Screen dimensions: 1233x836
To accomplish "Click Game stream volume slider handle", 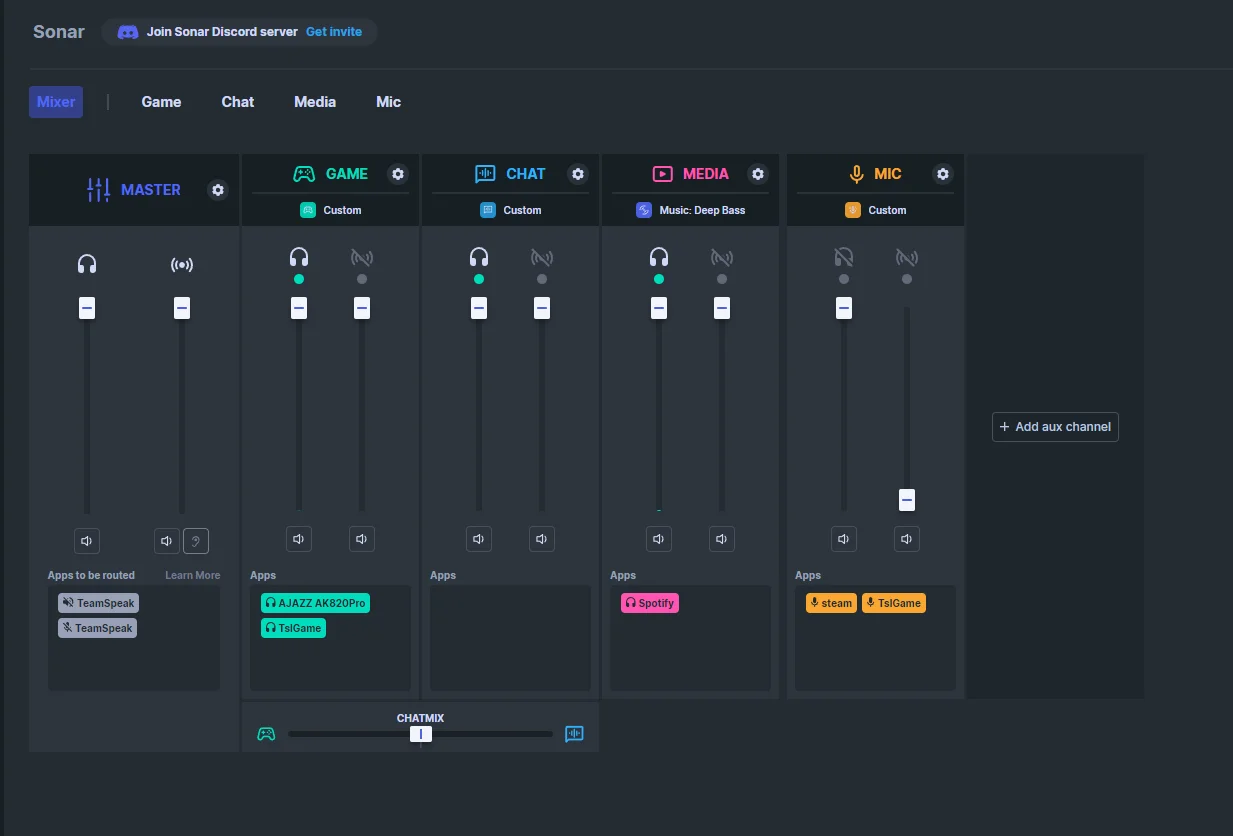I will [362, 308].
